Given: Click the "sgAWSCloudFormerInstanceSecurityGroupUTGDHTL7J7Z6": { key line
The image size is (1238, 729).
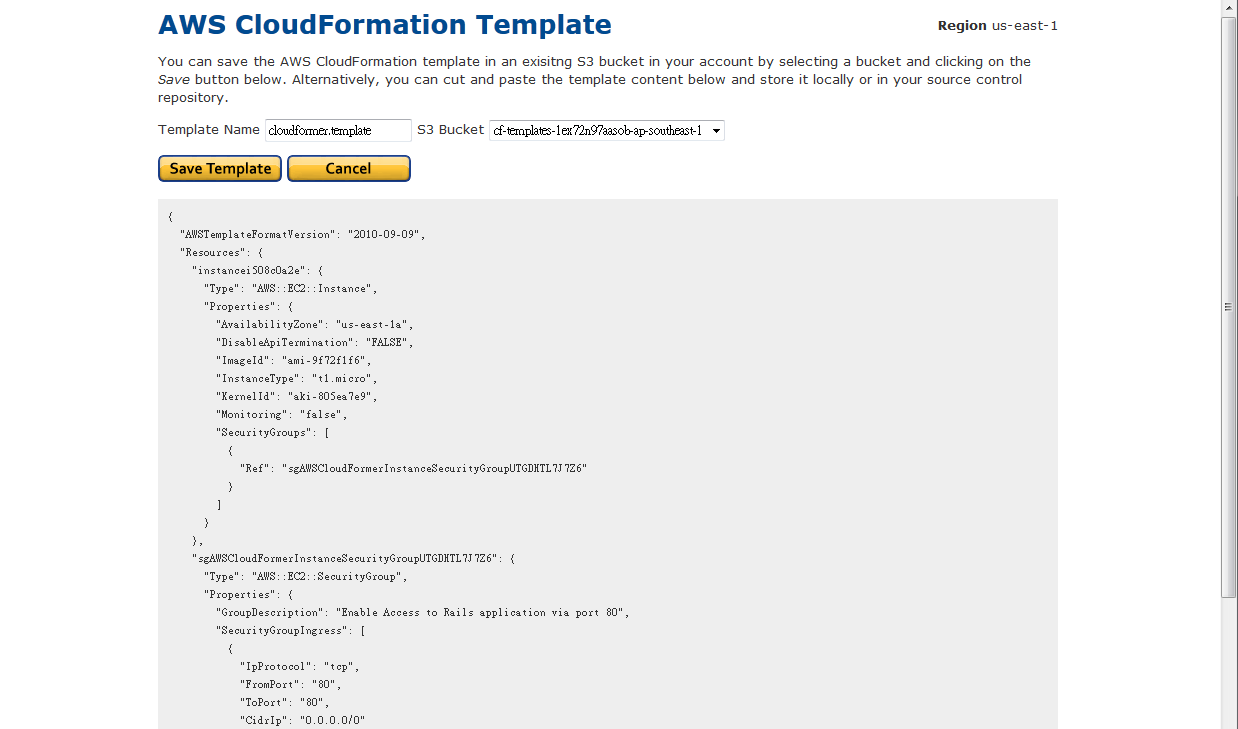Looking at the screenshot, I should pos(354,558).
